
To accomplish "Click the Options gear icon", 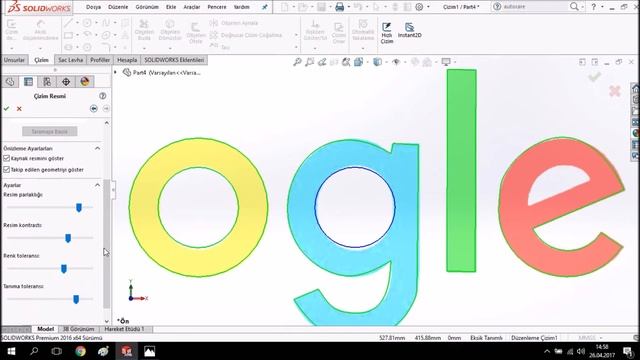I will pos(419,7).
